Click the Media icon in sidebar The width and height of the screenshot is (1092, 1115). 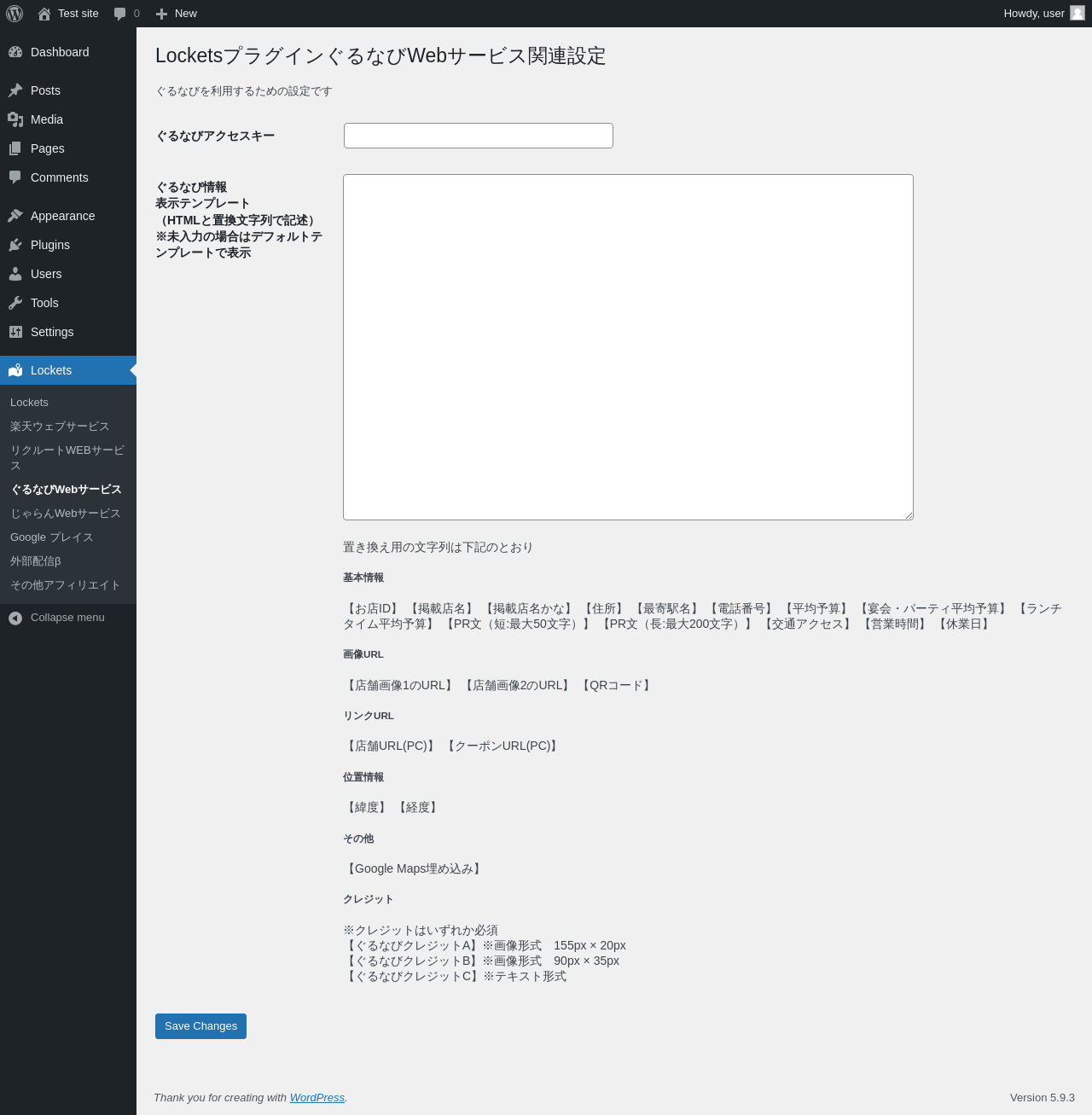point(15,119)
